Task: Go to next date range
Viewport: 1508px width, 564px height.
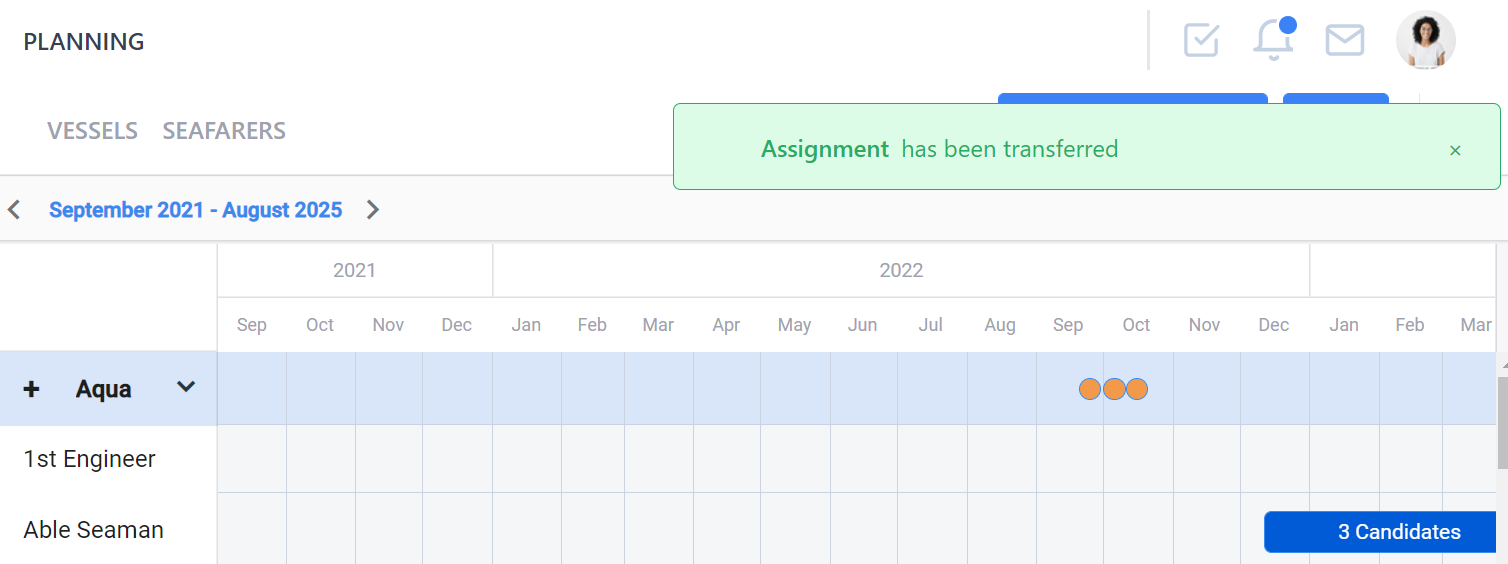Action: click(x=373, y=210)
